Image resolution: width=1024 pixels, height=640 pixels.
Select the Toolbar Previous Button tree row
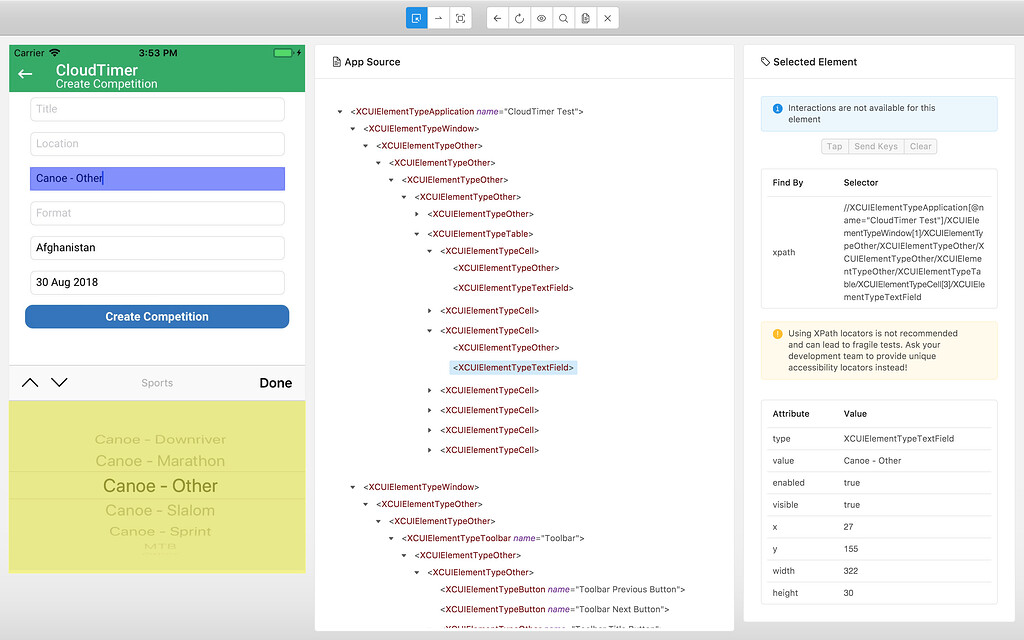coord(562,589)
